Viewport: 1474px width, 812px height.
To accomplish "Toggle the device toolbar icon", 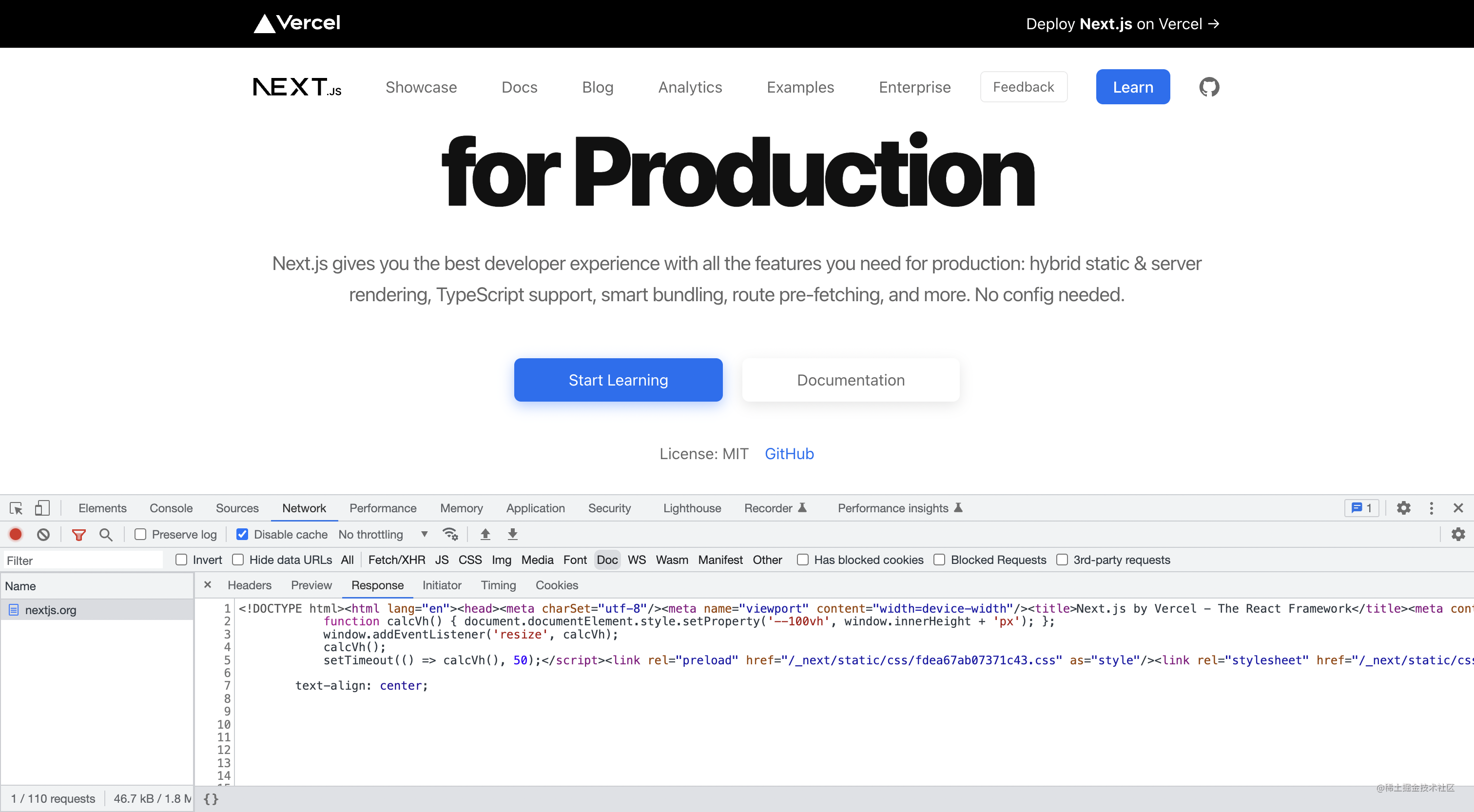I will click(x=42, y=508).
